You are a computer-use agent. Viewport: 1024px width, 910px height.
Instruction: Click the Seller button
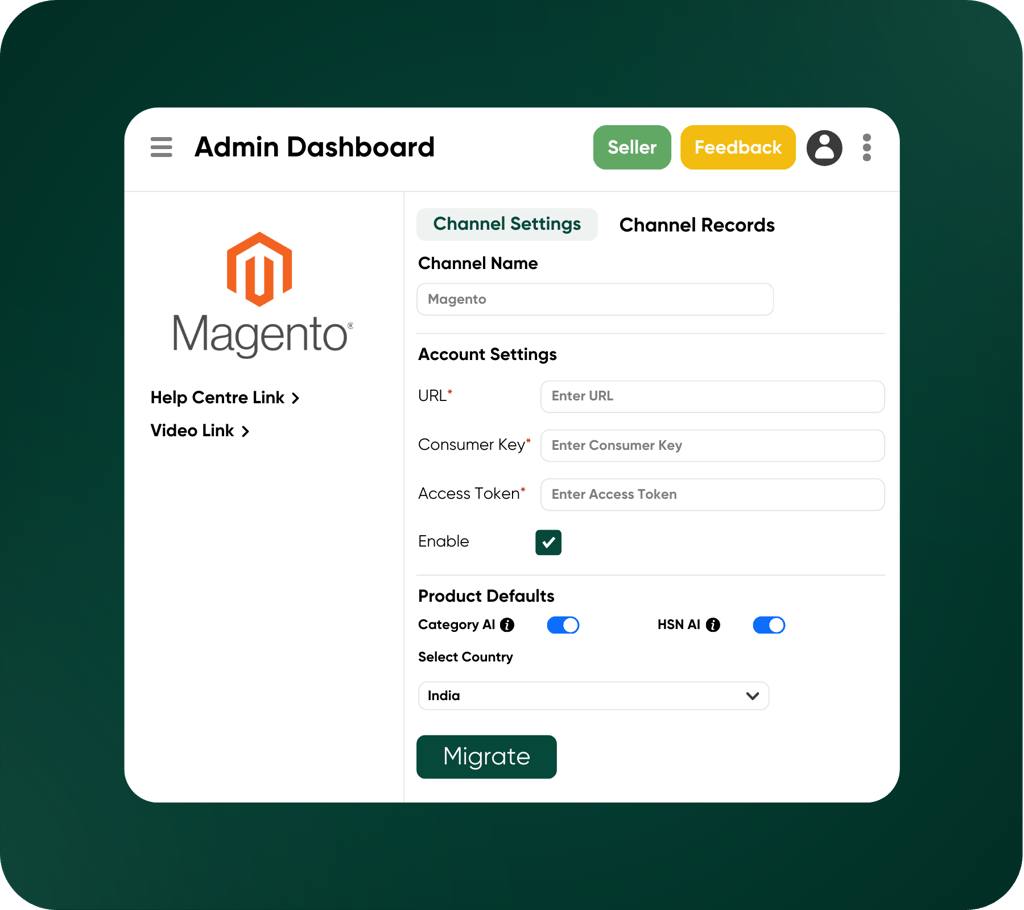click(632, 147)
